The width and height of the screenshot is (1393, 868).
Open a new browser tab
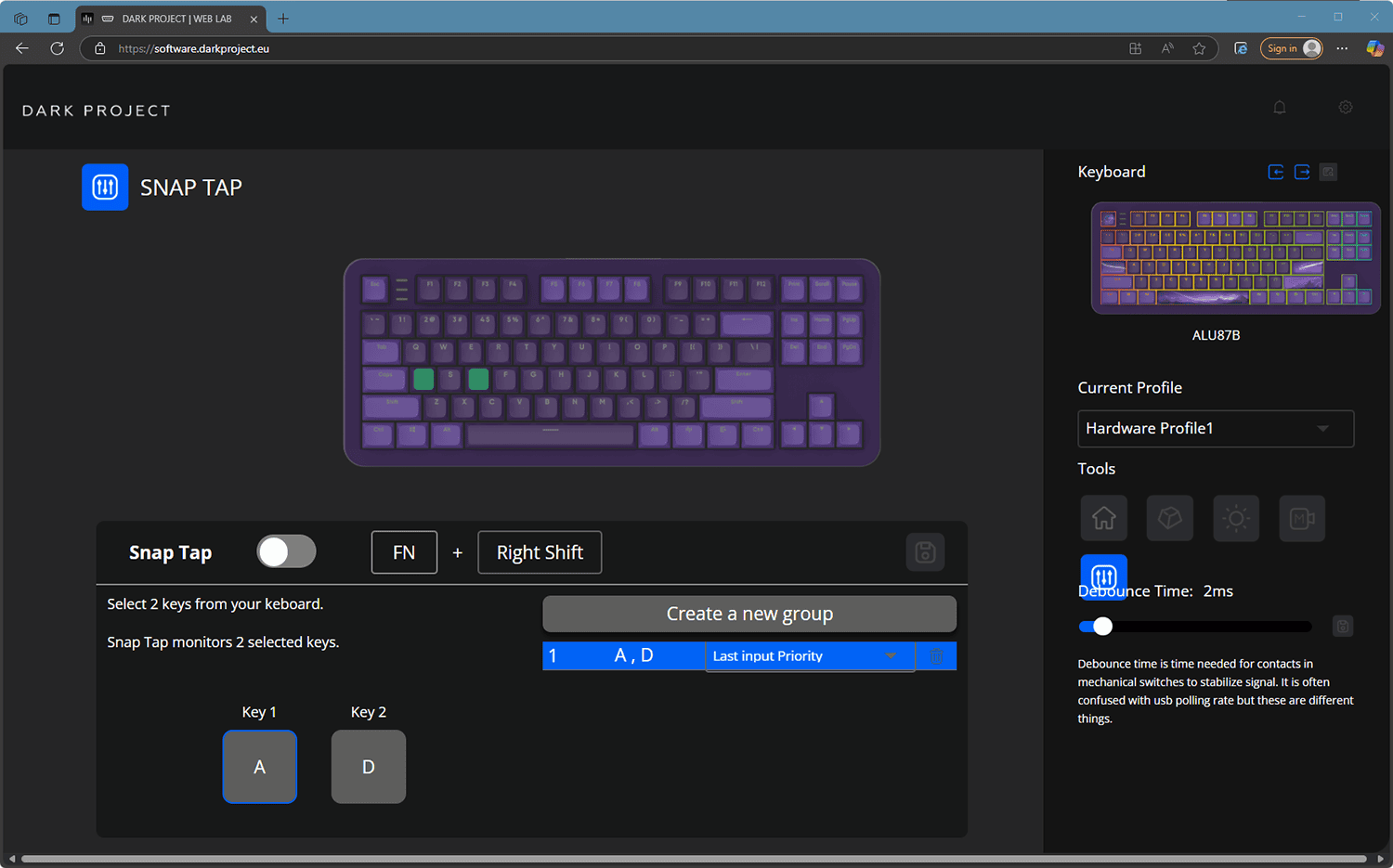(283, 19)
